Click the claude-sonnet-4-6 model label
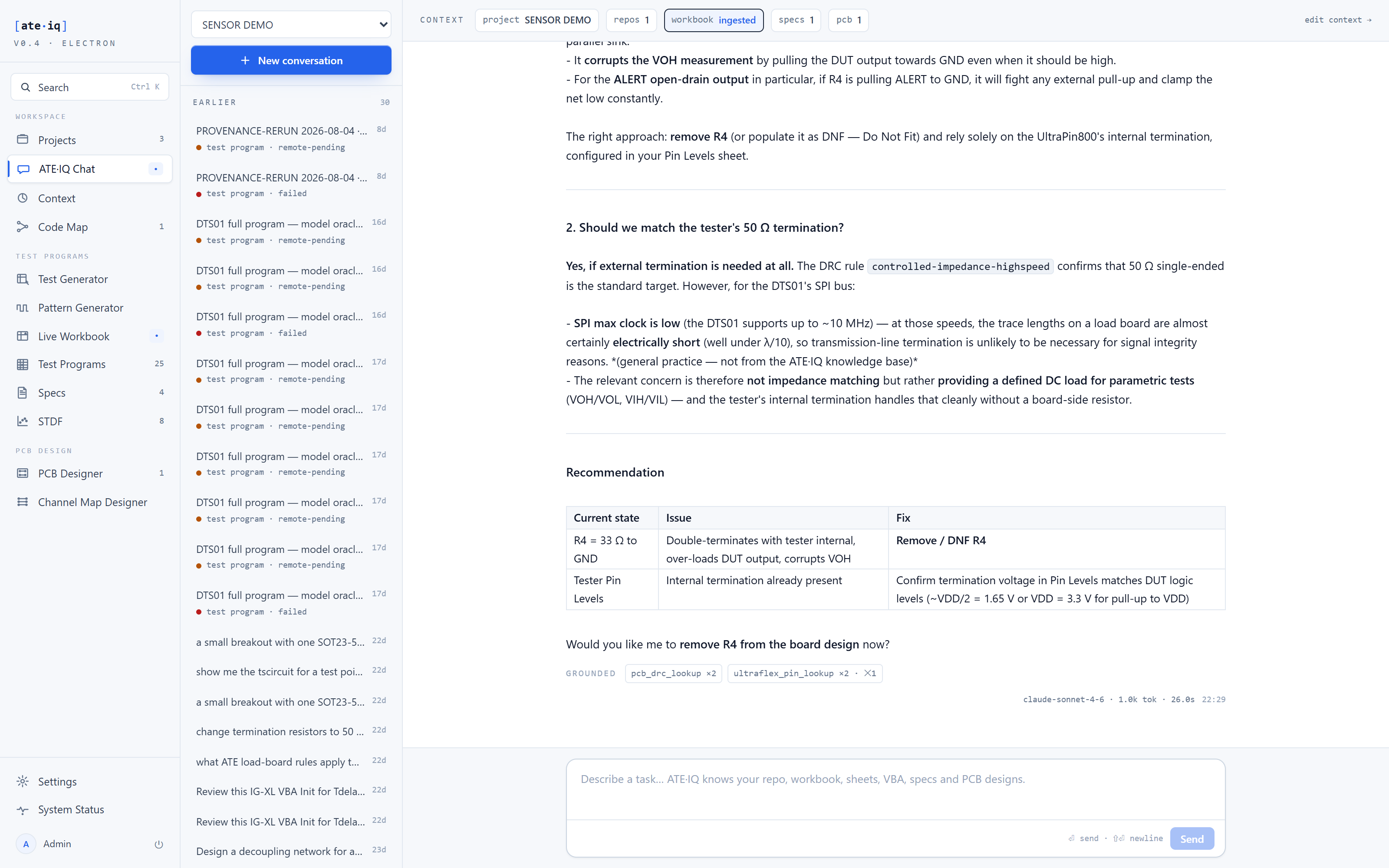Image resolution: width=1389 pixels, height=868 pixels. click(1063, 699)
